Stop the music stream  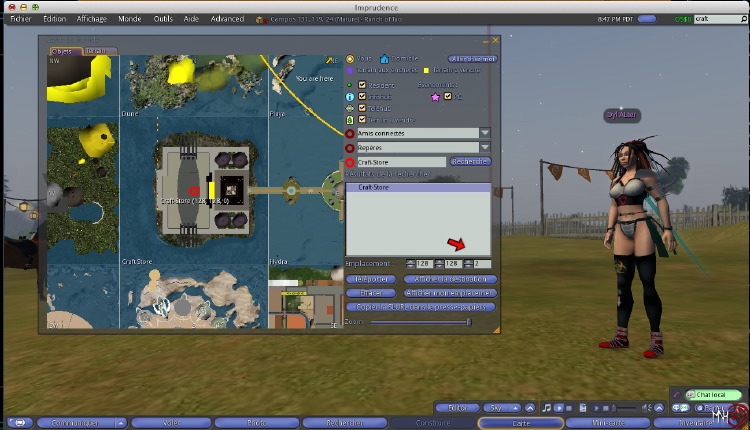click(569, 408)
